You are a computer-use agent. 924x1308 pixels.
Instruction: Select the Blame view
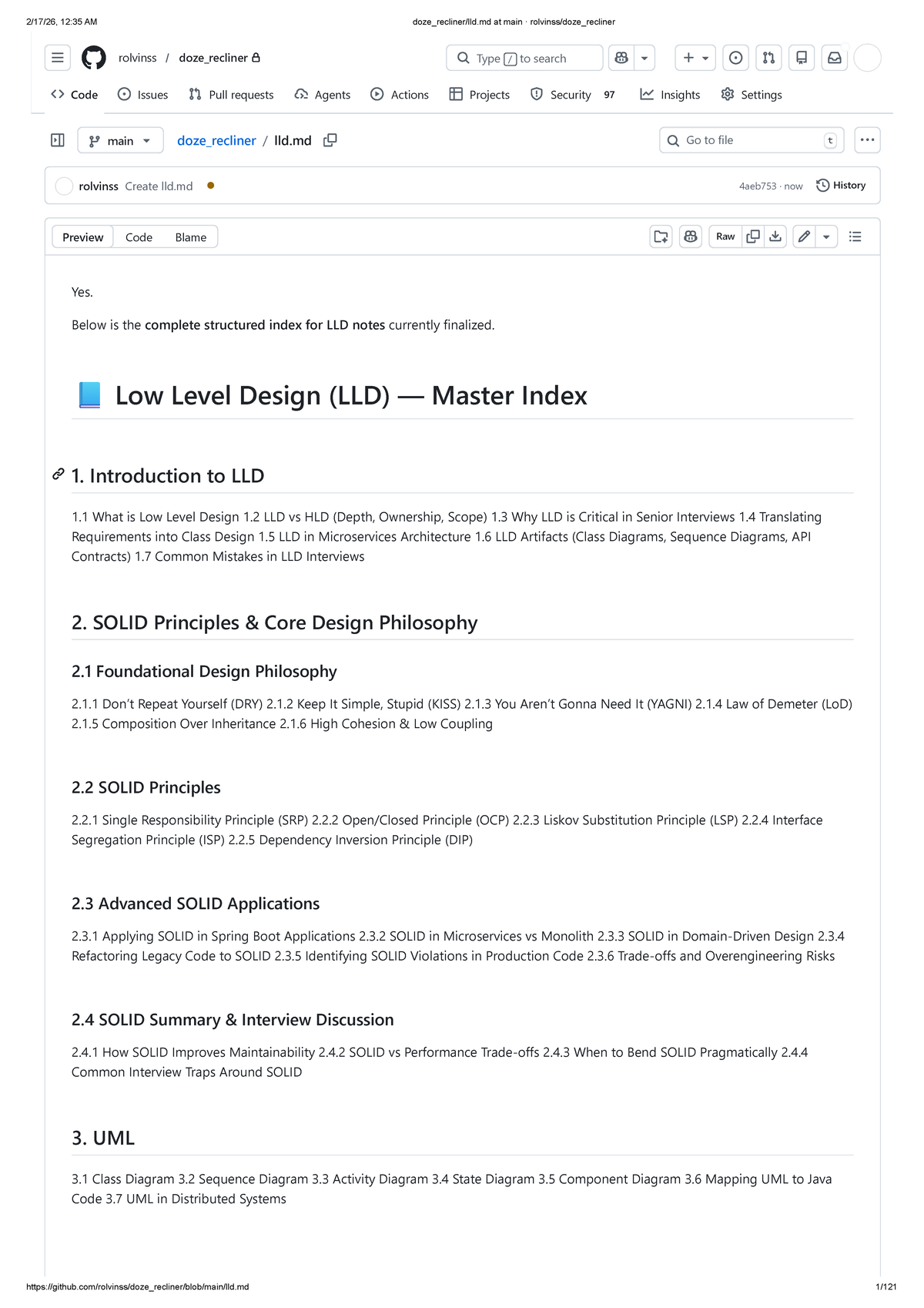click(191, 237)
